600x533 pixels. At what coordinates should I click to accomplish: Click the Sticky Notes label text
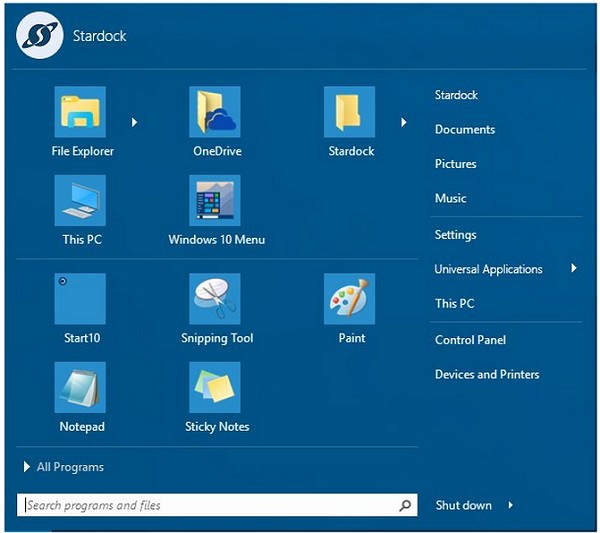217,427
